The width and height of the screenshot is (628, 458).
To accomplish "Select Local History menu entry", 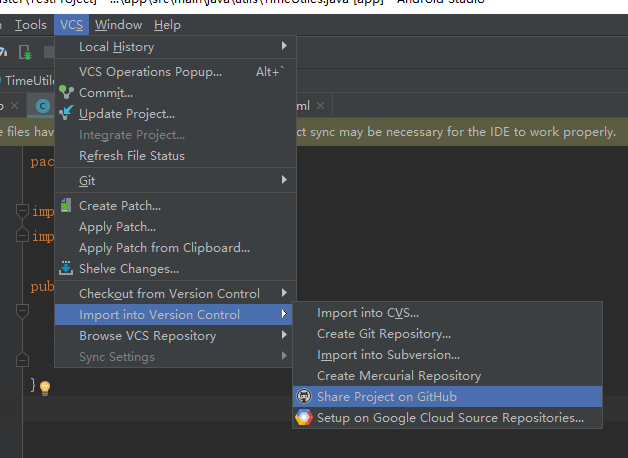I will click(175, 47).
